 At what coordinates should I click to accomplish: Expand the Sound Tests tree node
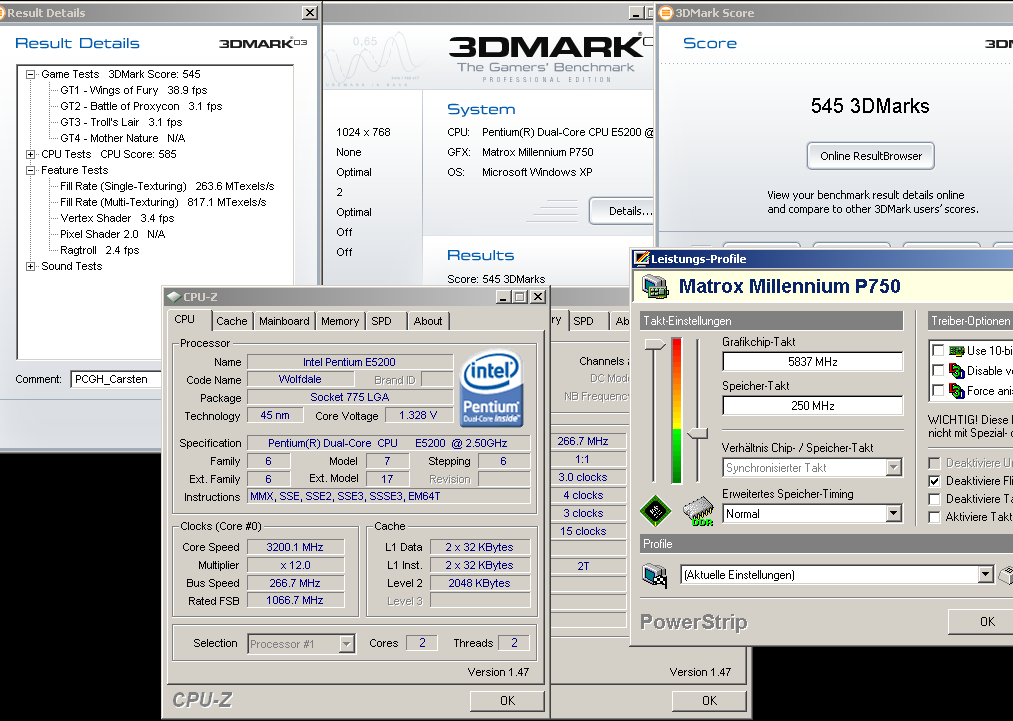[x=30, y=266]
